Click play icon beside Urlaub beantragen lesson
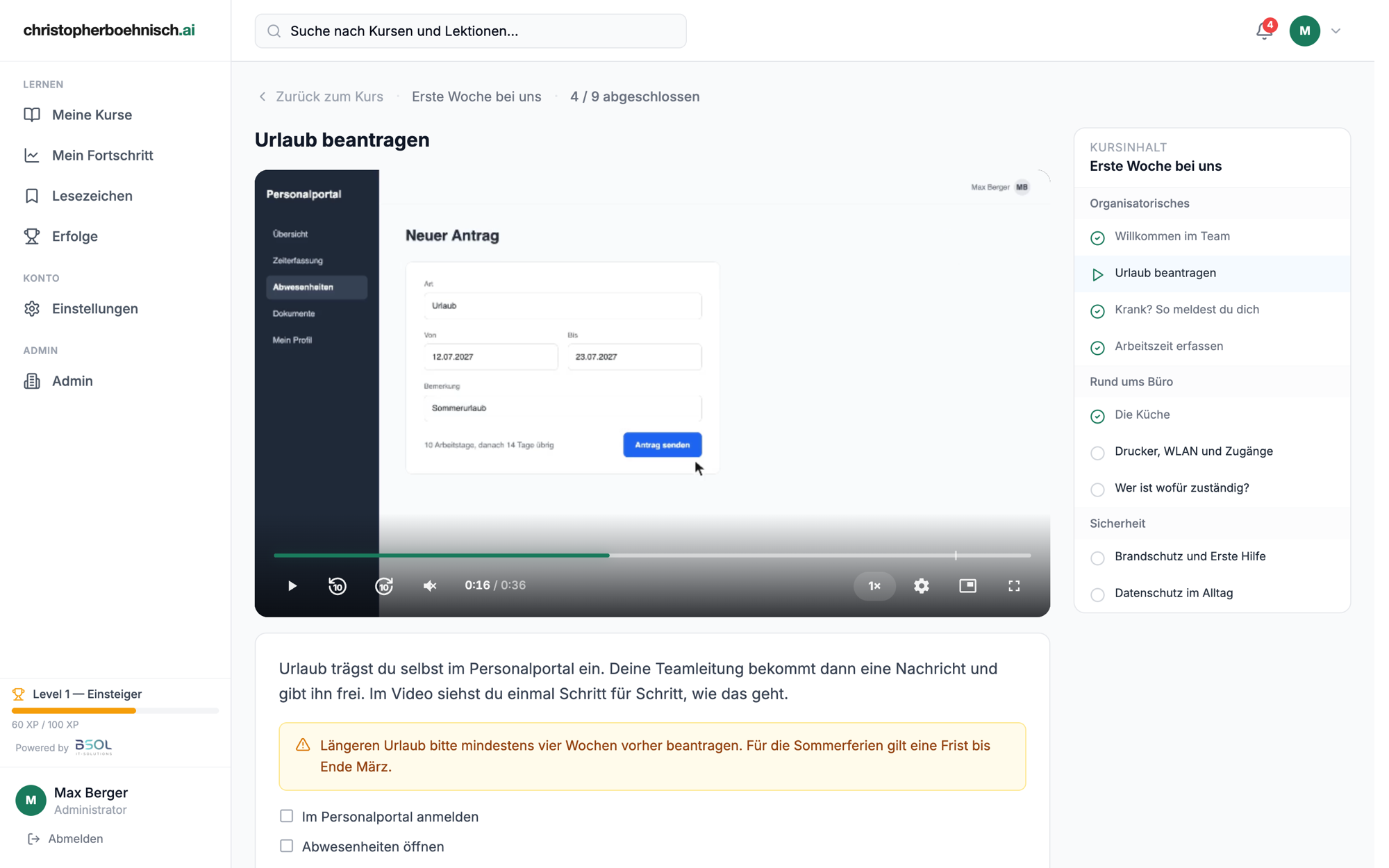 coord(1097,275)
